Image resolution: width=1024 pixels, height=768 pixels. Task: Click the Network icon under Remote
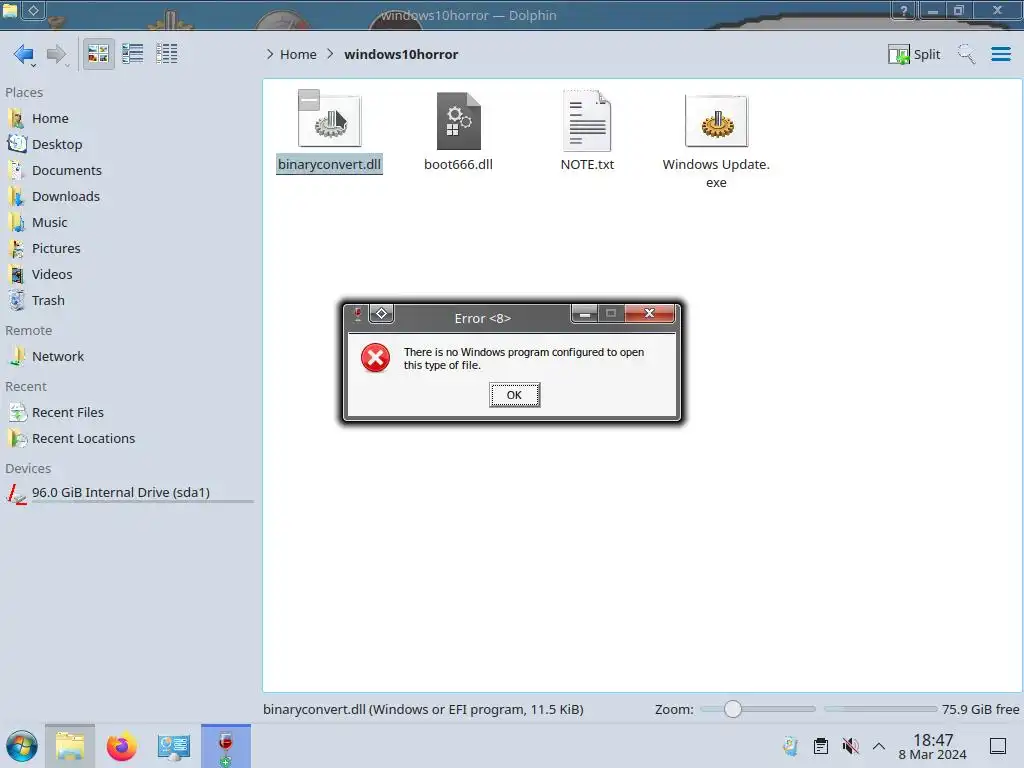(x=17, y=357)
